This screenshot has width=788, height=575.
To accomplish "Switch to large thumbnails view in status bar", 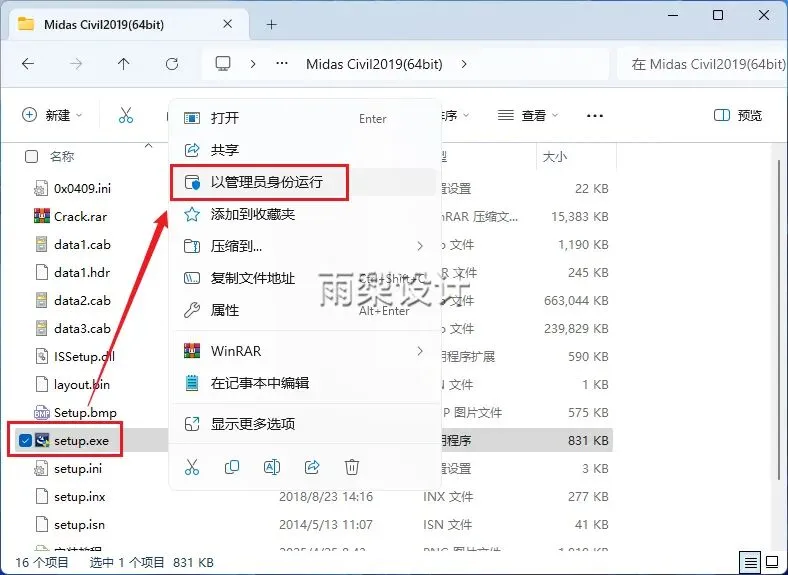I will click(x=772, y=562).
